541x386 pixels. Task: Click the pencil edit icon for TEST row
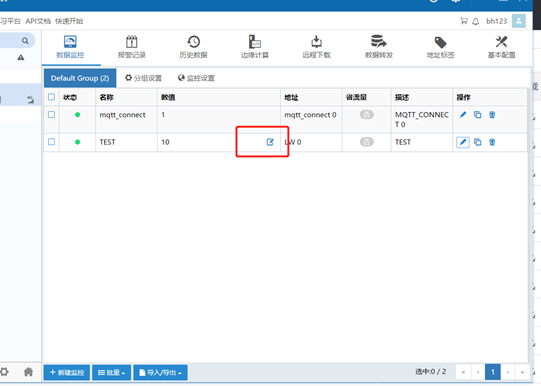pyautogui.click(x=463, y=142)
